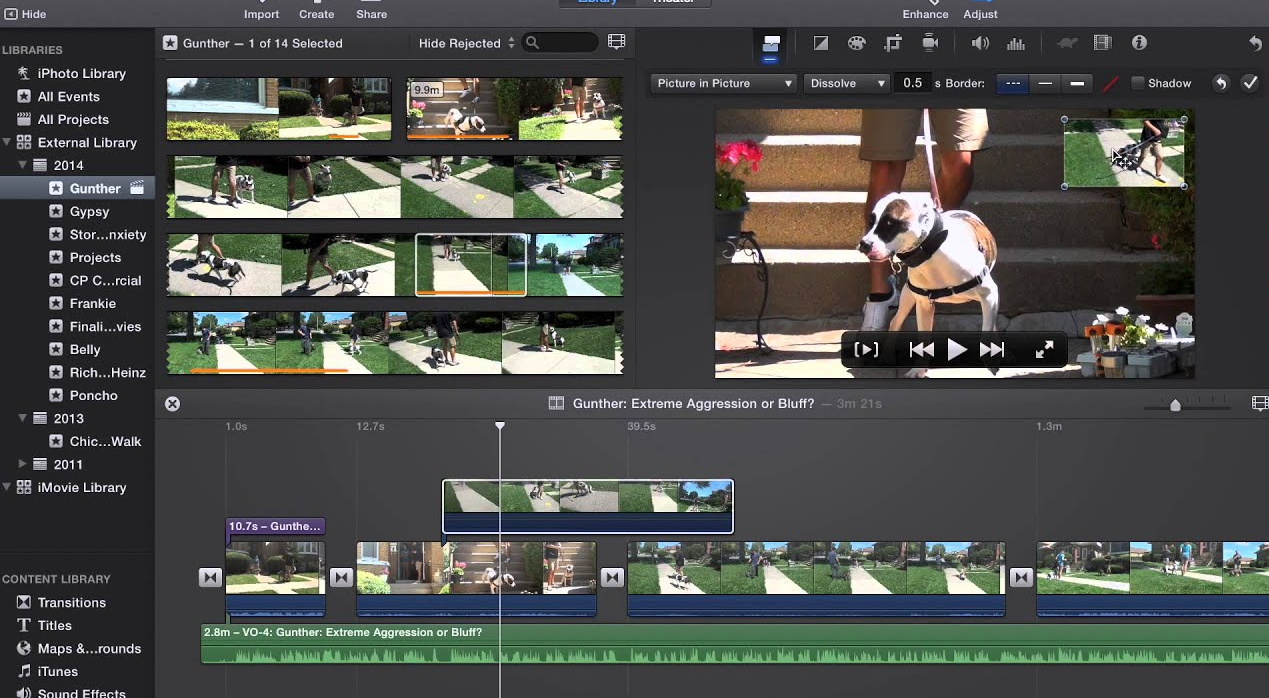Collapse the 2014 folder in libraries
Image resolution: width=1269 pixels, height=698 pixels.
pyautogui.click(x=23, y=165)
